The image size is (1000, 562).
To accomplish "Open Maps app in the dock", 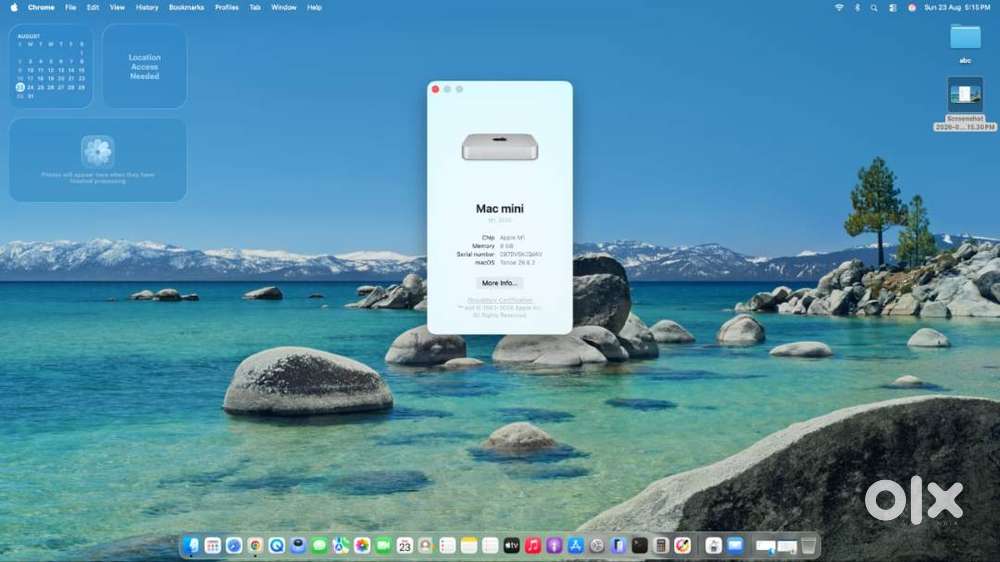I will (x=341, y=545).
